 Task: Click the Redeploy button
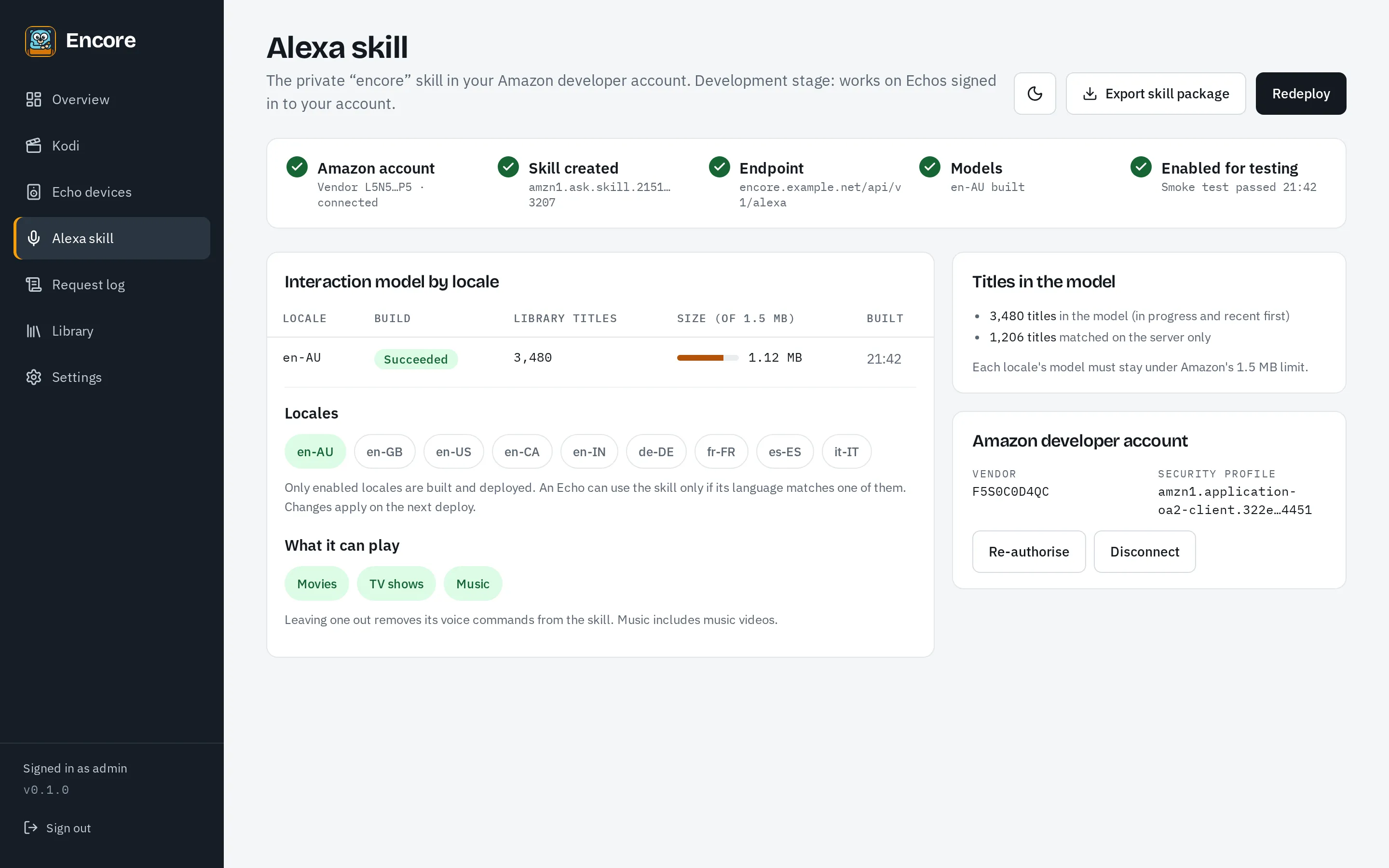(1301, 94)
